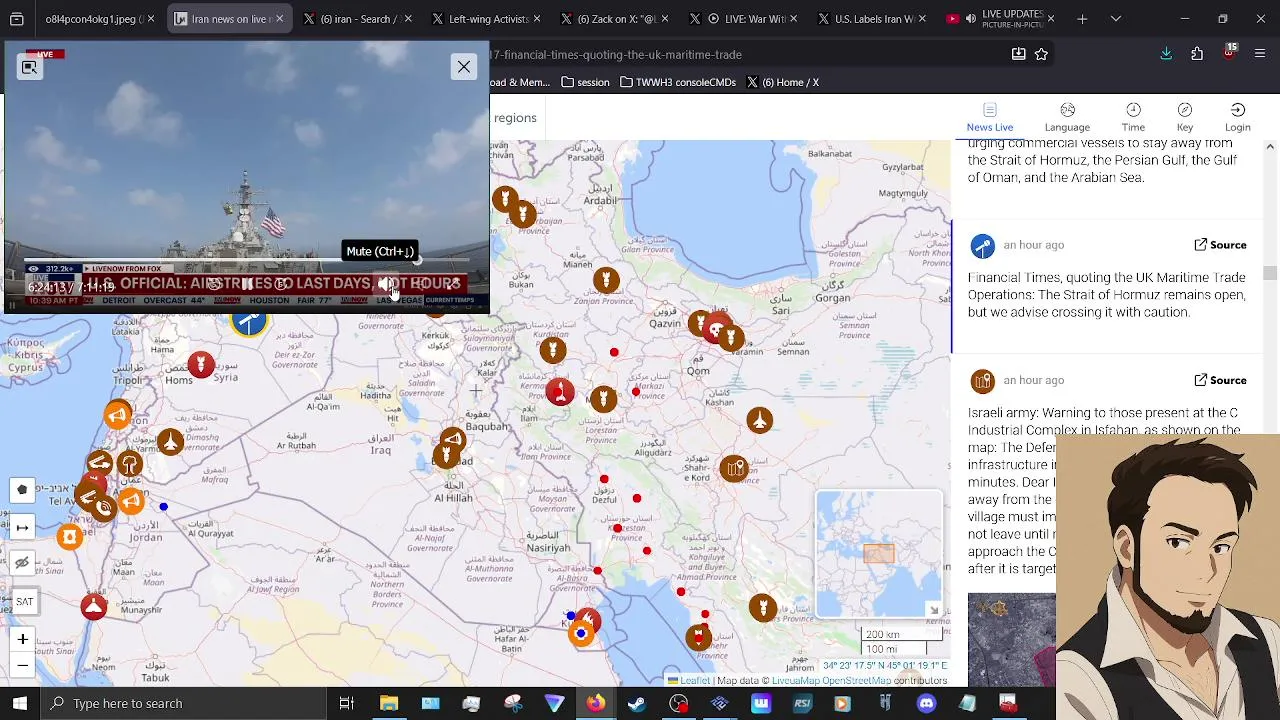The height and width of the screenshot is (720, 1280).
Task: Open the Language selector
Action: pos(1067,117)
